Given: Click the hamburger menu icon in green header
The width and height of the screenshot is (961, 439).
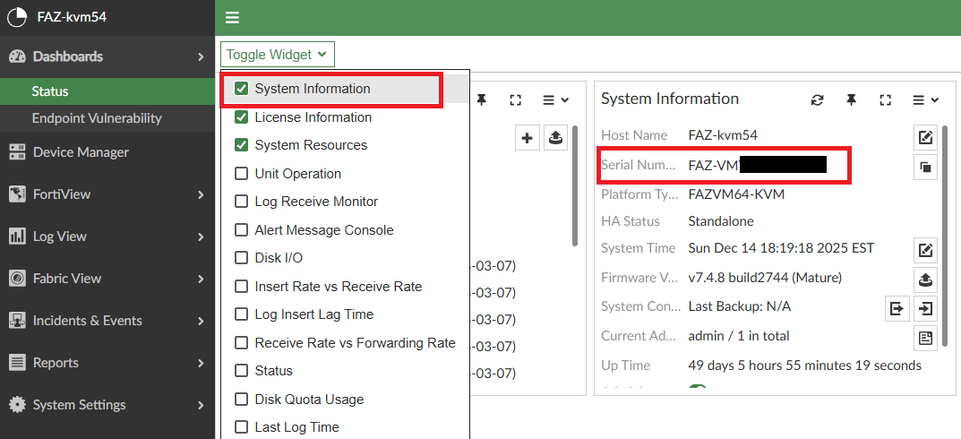Looking at the screenshot, I should pos(232,18).
